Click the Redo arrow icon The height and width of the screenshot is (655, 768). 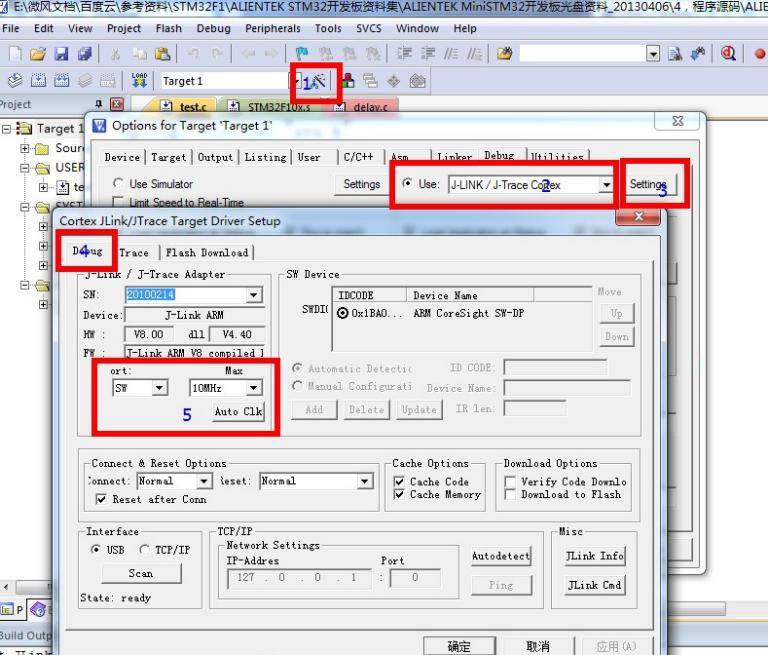pyautogui.click(x=217, y=53)
